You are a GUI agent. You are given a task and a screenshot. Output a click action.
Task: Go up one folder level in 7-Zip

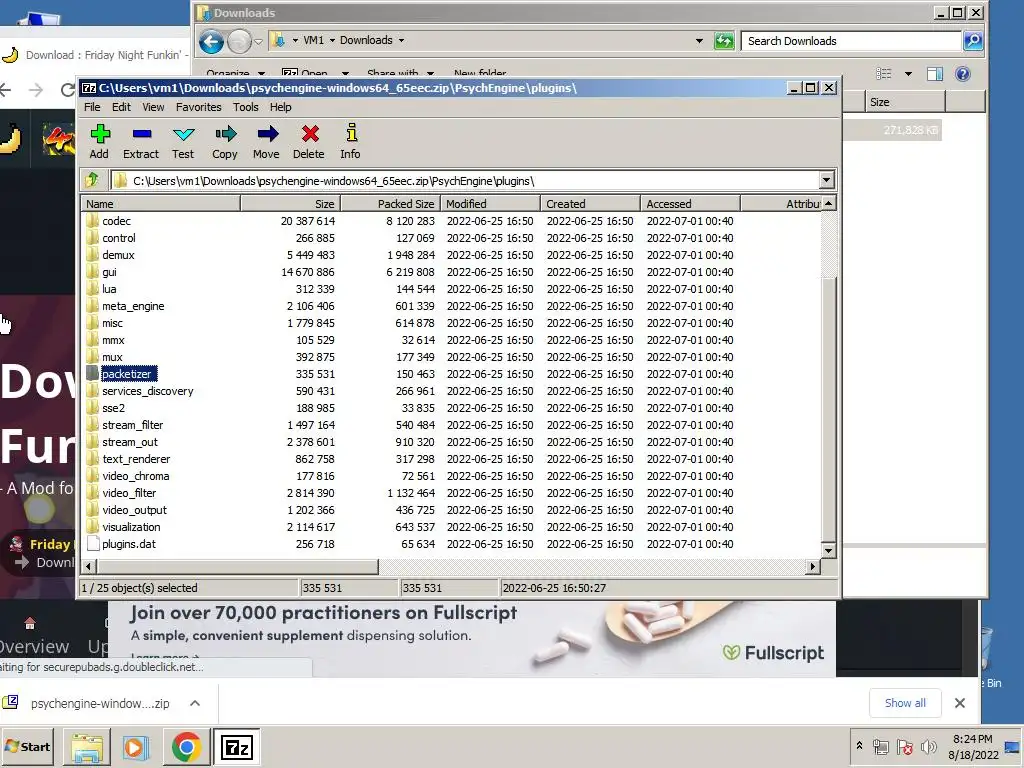[x=92, y=180]
